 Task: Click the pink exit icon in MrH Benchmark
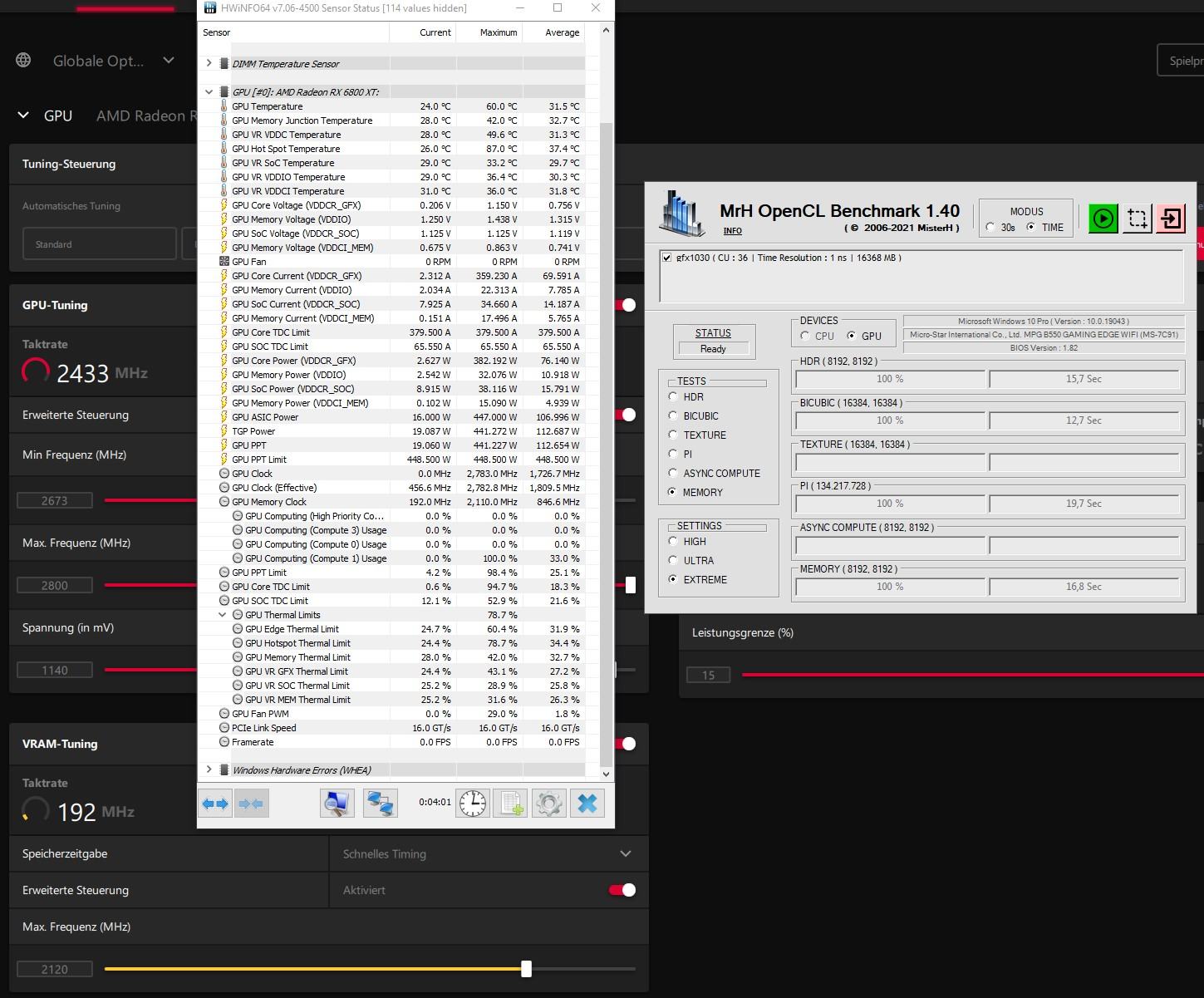pos(1171,219)
